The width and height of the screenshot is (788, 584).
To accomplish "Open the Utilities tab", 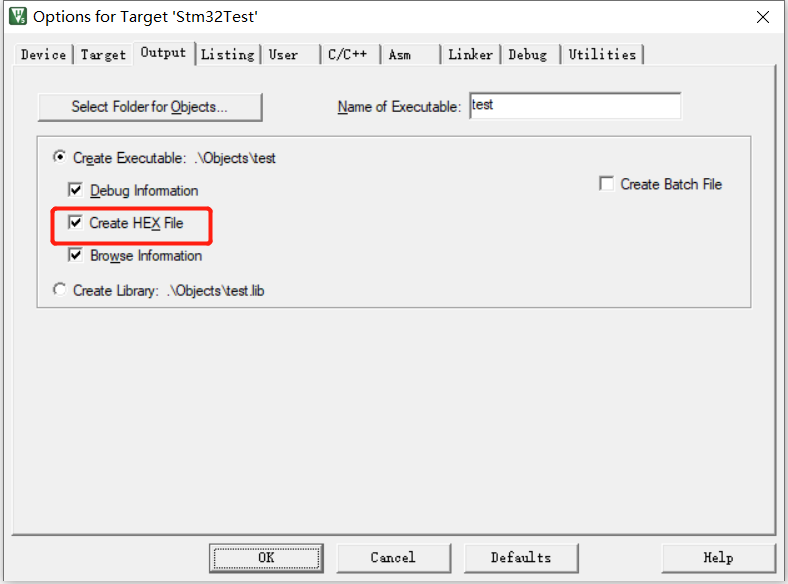I will coord(602,54).
